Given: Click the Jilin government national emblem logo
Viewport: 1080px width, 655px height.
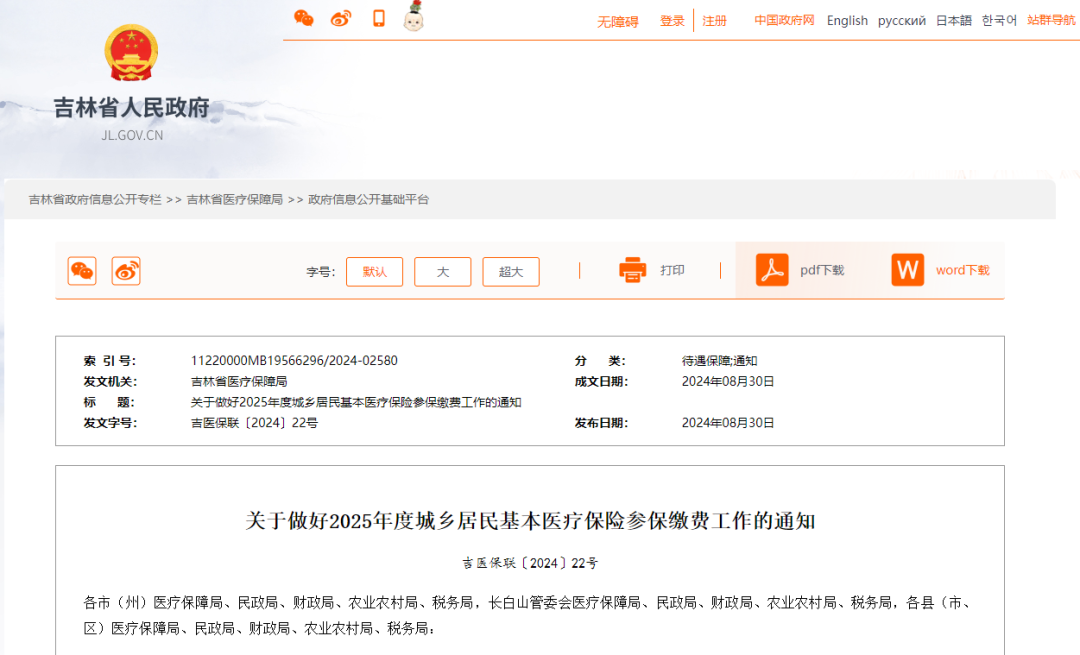Looking at the screenshot, I should point(131,54).
